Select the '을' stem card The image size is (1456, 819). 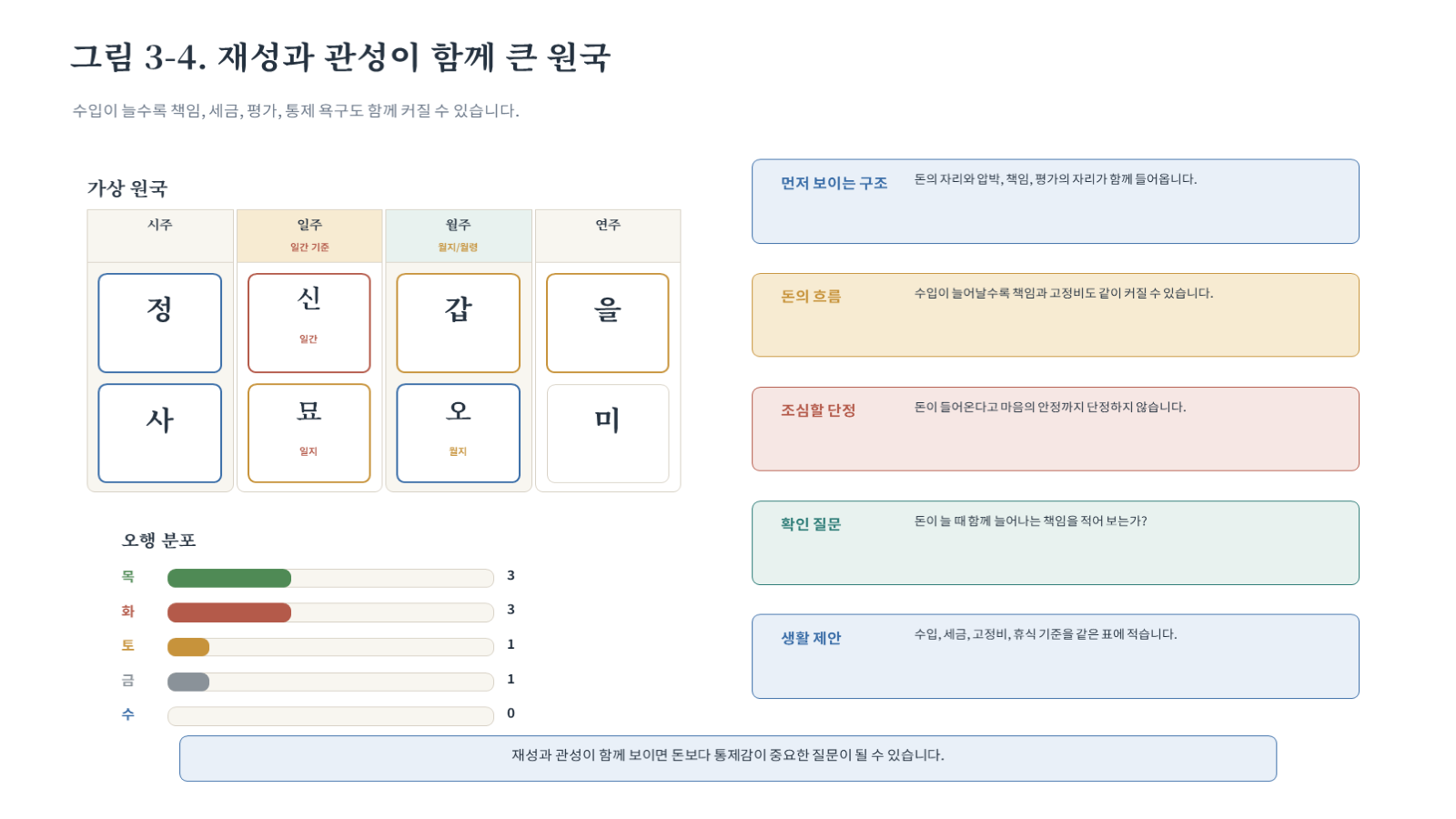coord(608,323)
